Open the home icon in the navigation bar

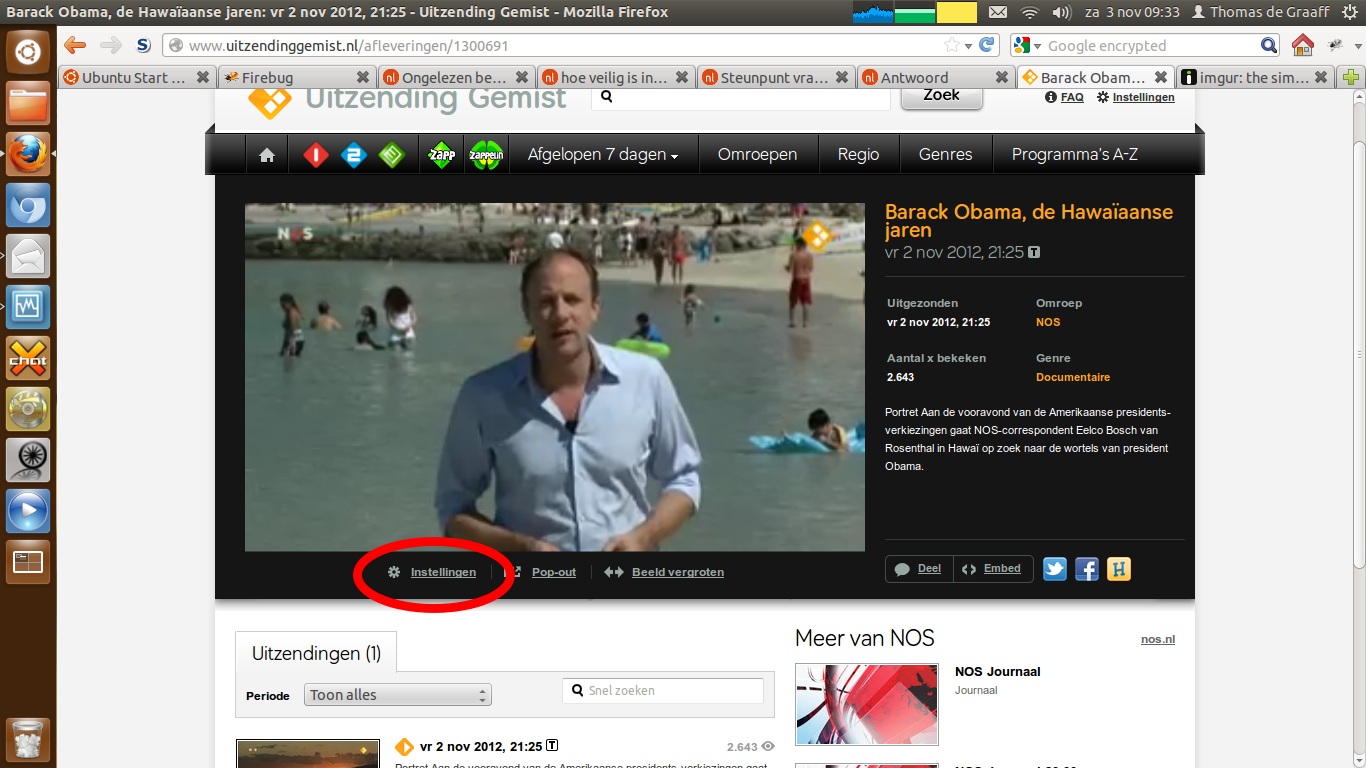[x=267, y=155]
